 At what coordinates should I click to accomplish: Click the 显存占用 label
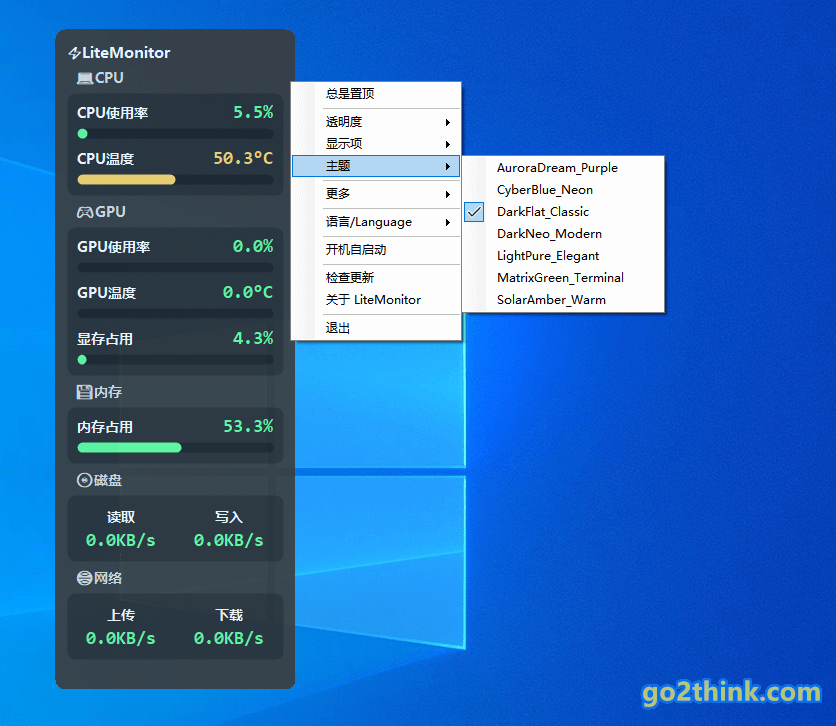pos(105,339)
